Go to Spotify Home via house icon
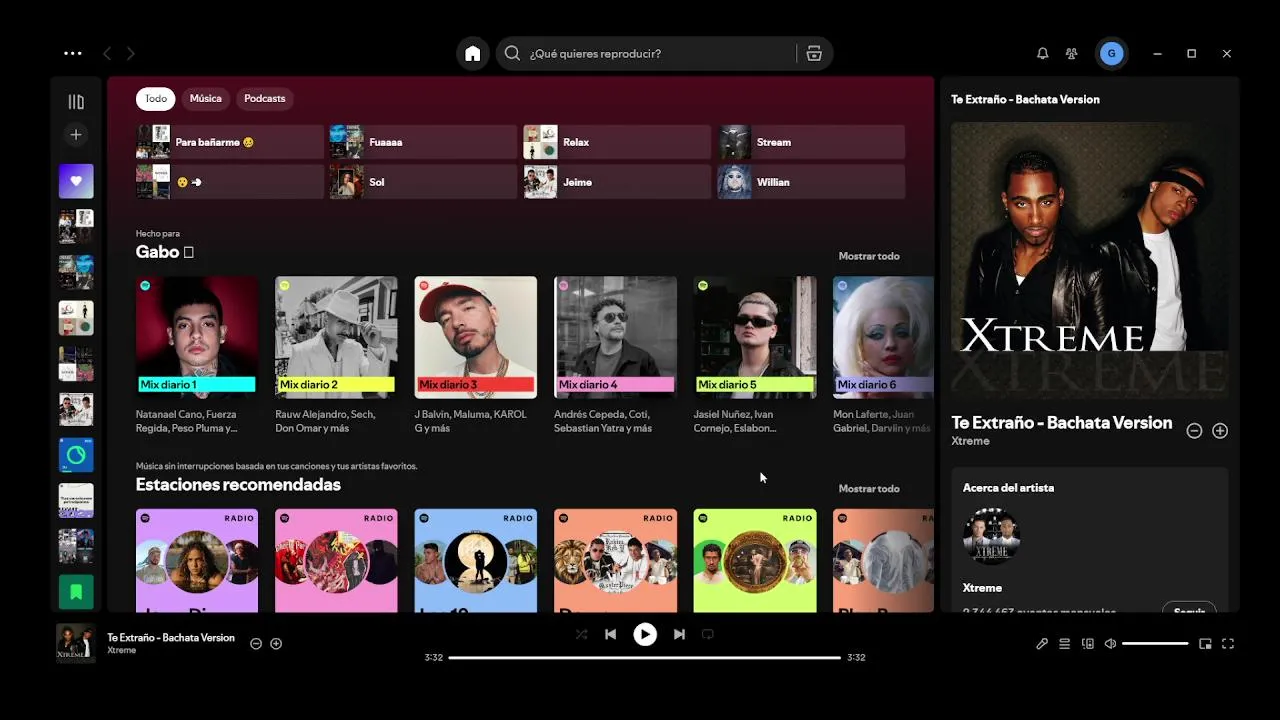The height and width of the screenshot is (720, 1280). coord(473,54)
